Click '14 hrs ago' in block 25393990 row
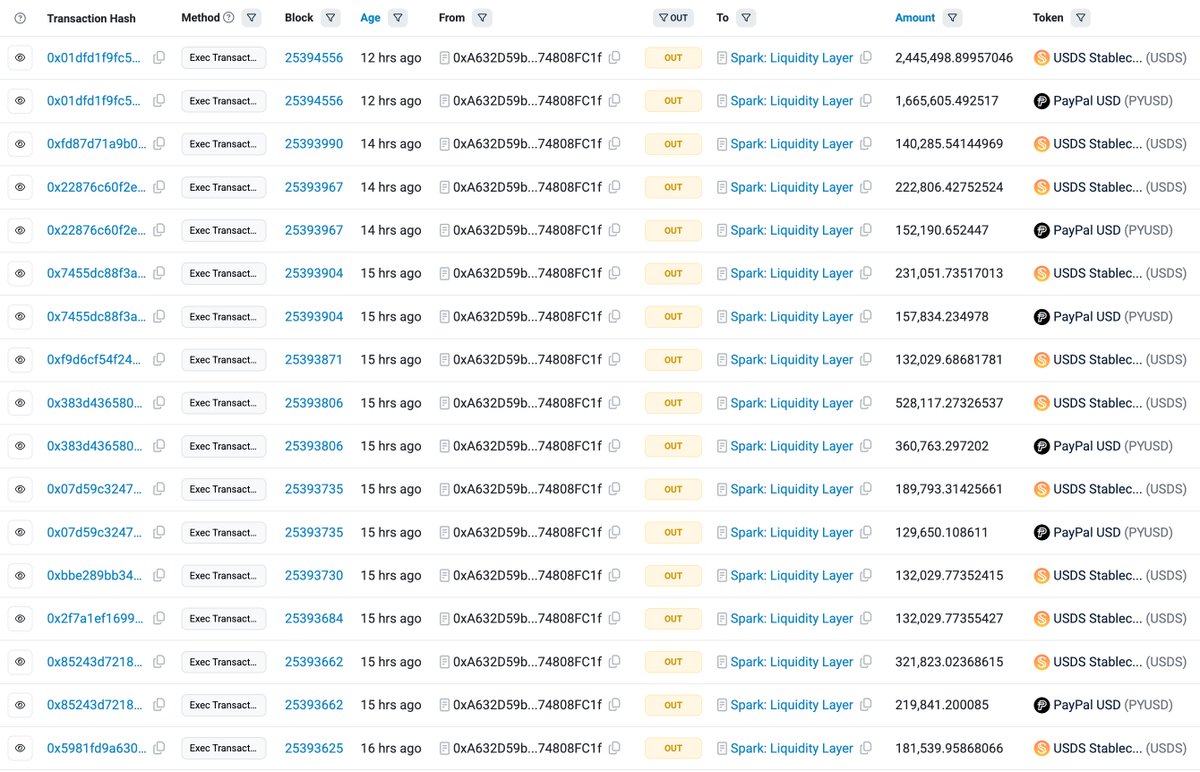Viewport: 1200px width, 772px height. coord(391,144)
